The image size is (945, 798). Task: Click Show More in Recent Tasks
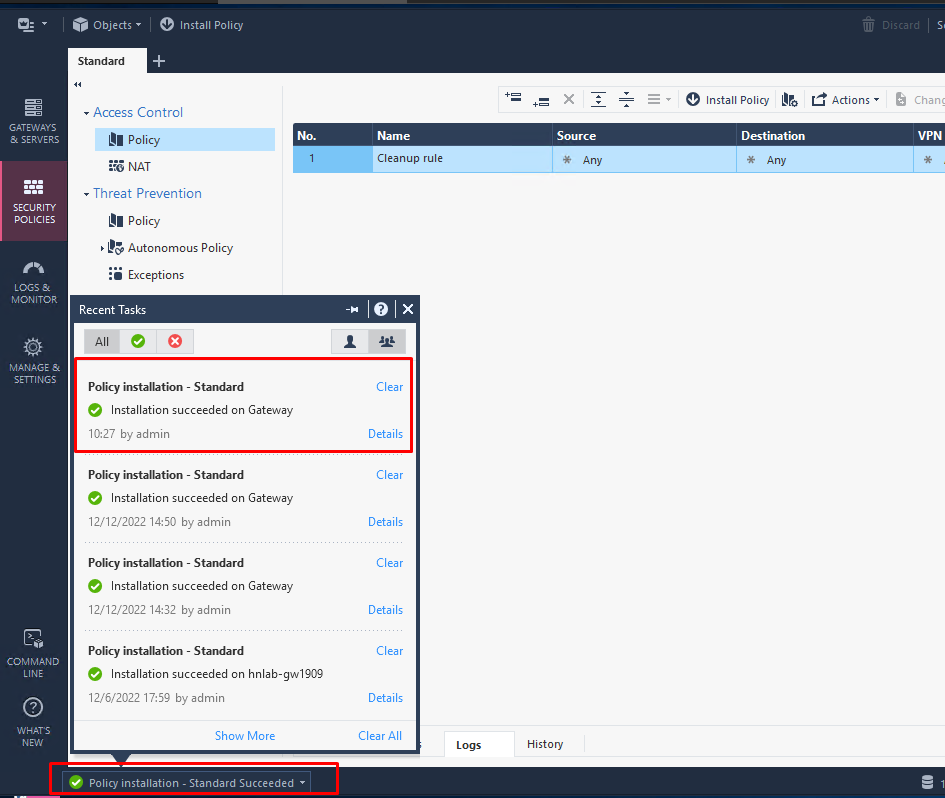pyautogui.click(x=244, y=735)
